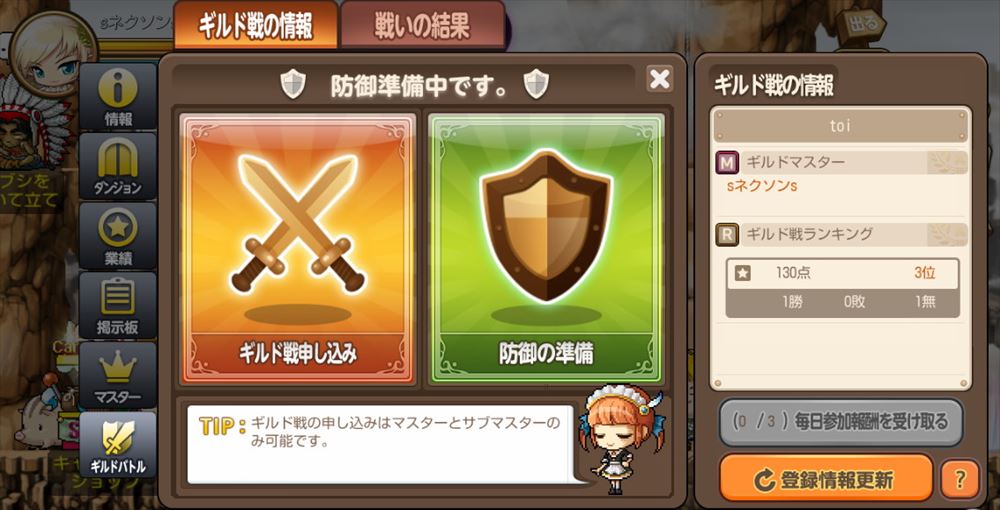Select the ダンジョン dungeon sidebar icon
This screenshot has height=510, width=1000.
coord(117,166)
